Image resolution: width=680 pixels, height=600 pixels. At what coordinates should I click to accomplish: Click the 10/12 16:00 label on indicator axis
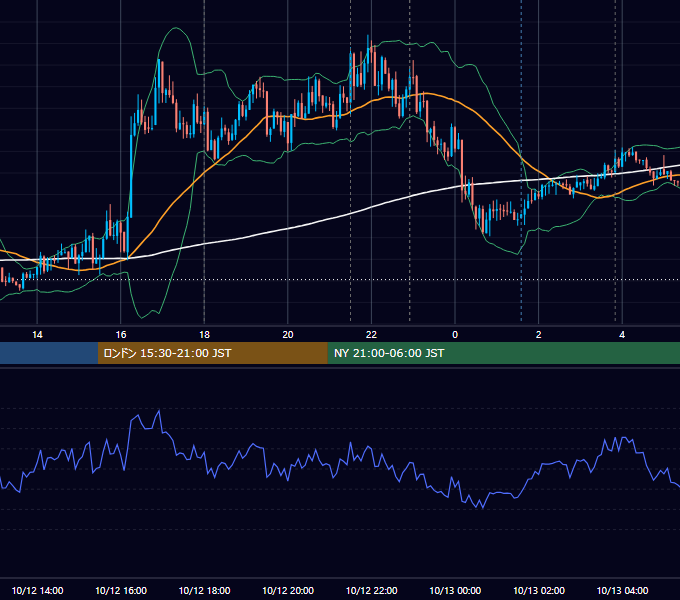click(x=121, y=590)
